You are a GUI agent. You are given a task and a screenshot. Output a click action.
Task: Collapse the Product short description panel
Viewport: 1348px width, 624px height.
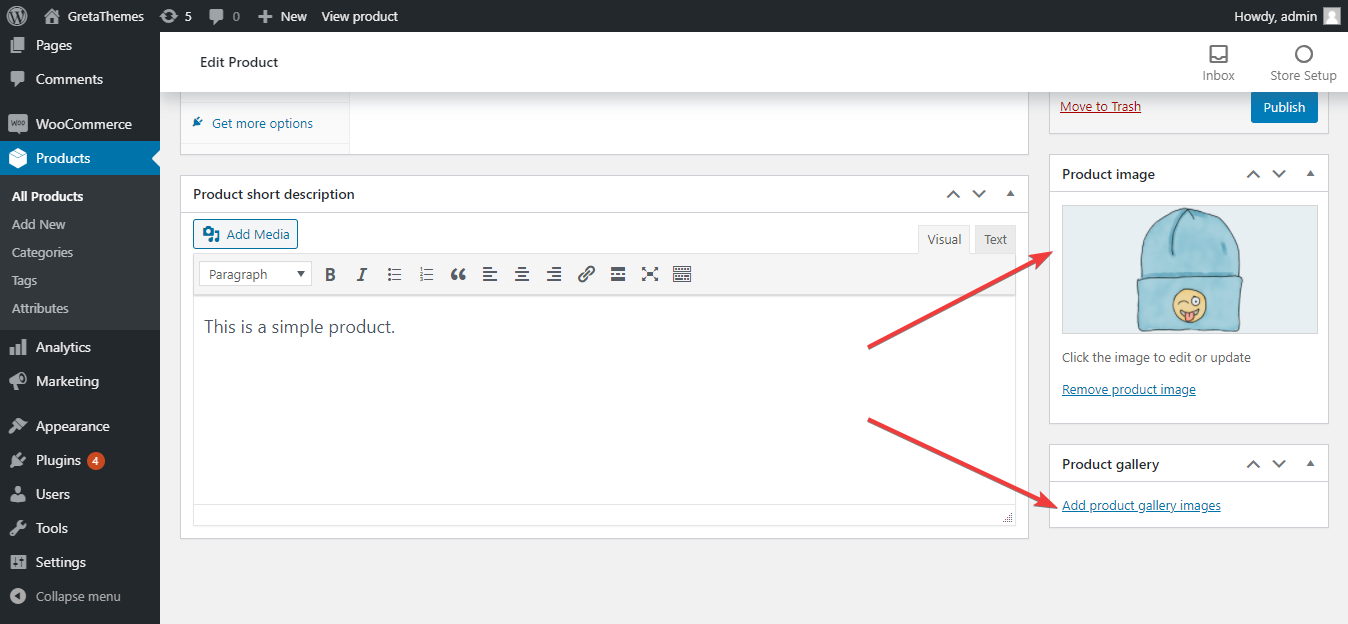coord(1010,194)
